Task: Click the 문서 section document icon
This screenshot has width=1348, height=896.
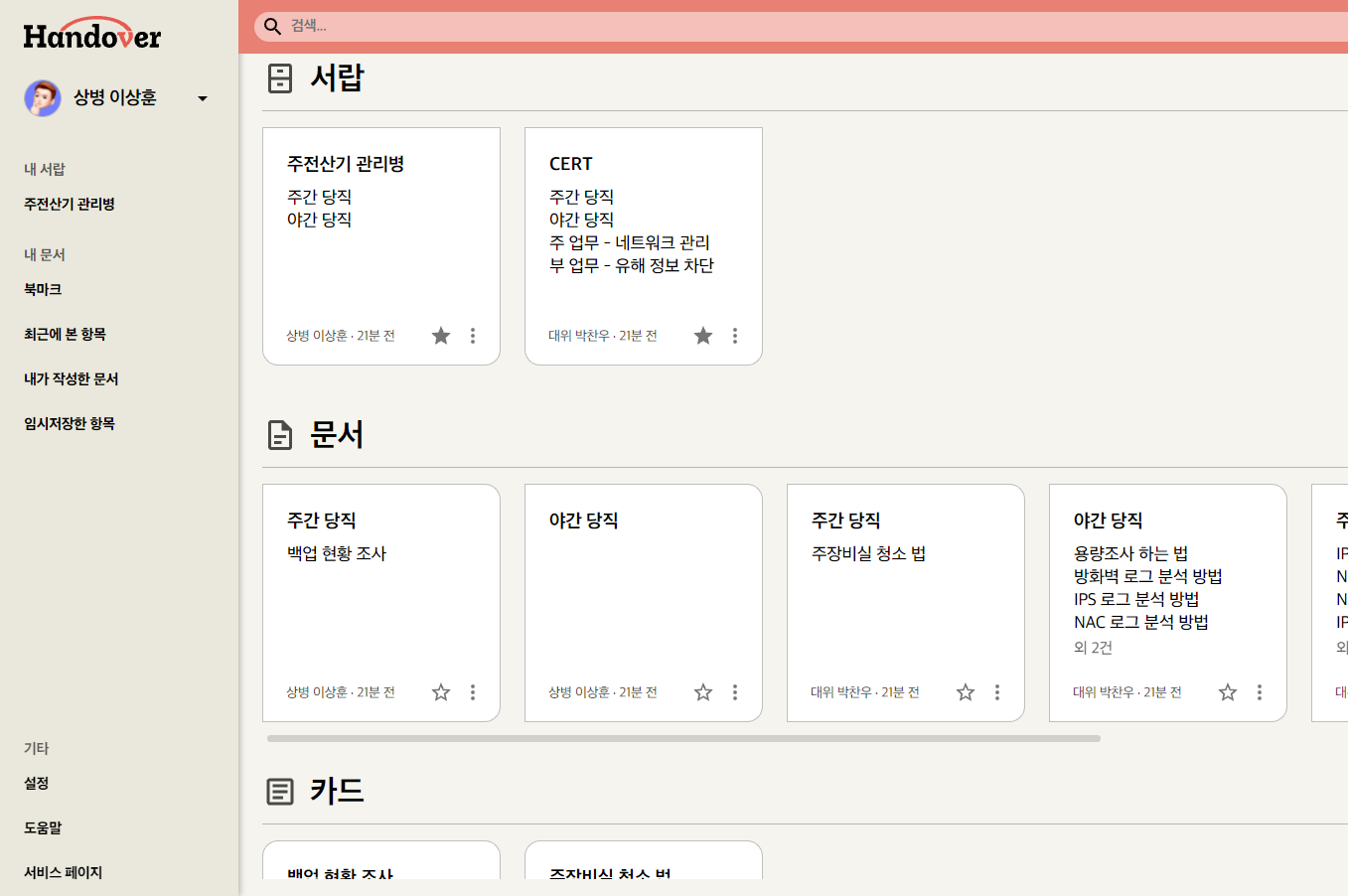Action: (280, 435)
